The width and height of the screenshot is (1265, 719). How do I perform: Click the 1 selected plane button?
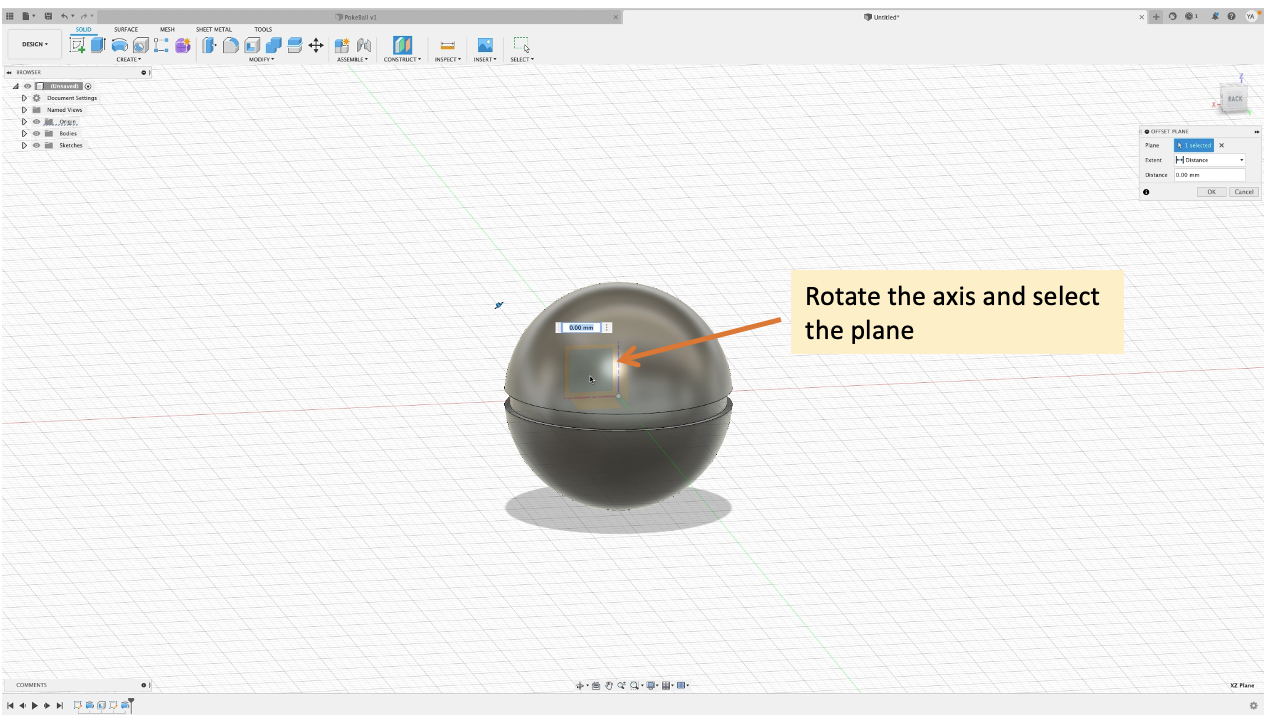[x=1194, y=145]
